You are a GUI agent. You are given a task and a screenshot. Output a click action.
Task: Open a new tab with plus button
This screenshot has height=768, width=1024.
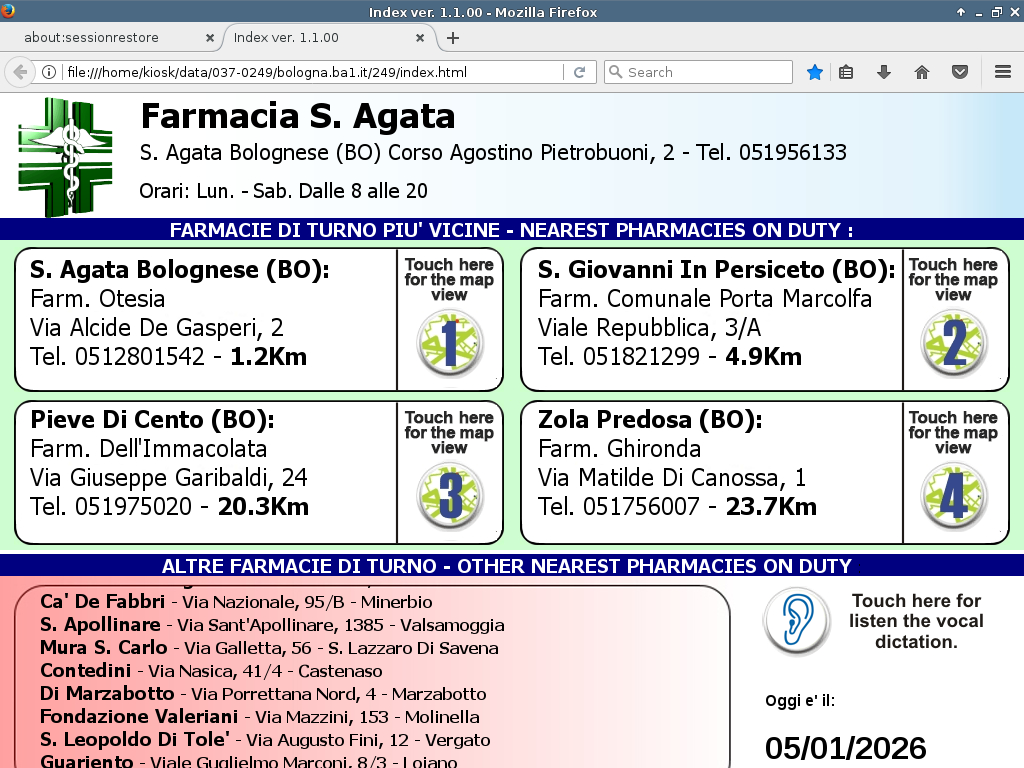coord(453,38)
